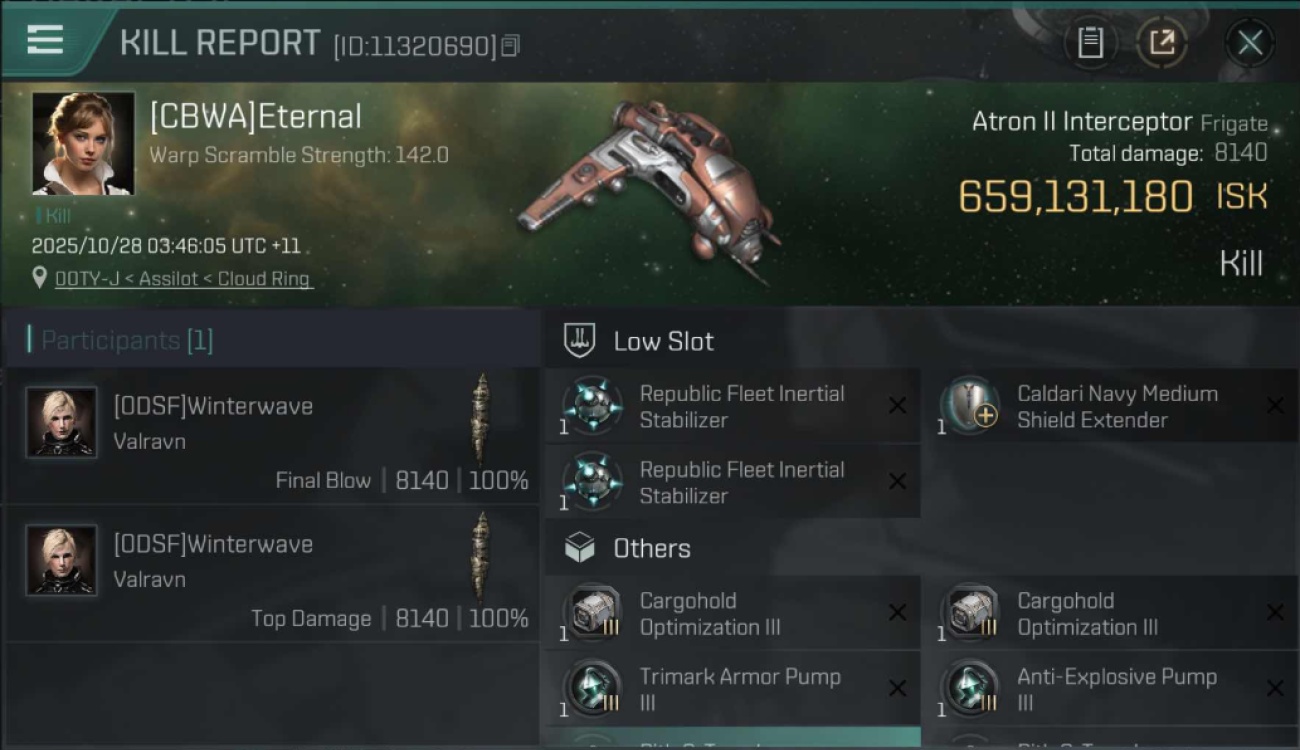Image resolution: width=1300 pixels, height=750 pixels.
Task: Copy the kill report ID
Action: point(511,46)
